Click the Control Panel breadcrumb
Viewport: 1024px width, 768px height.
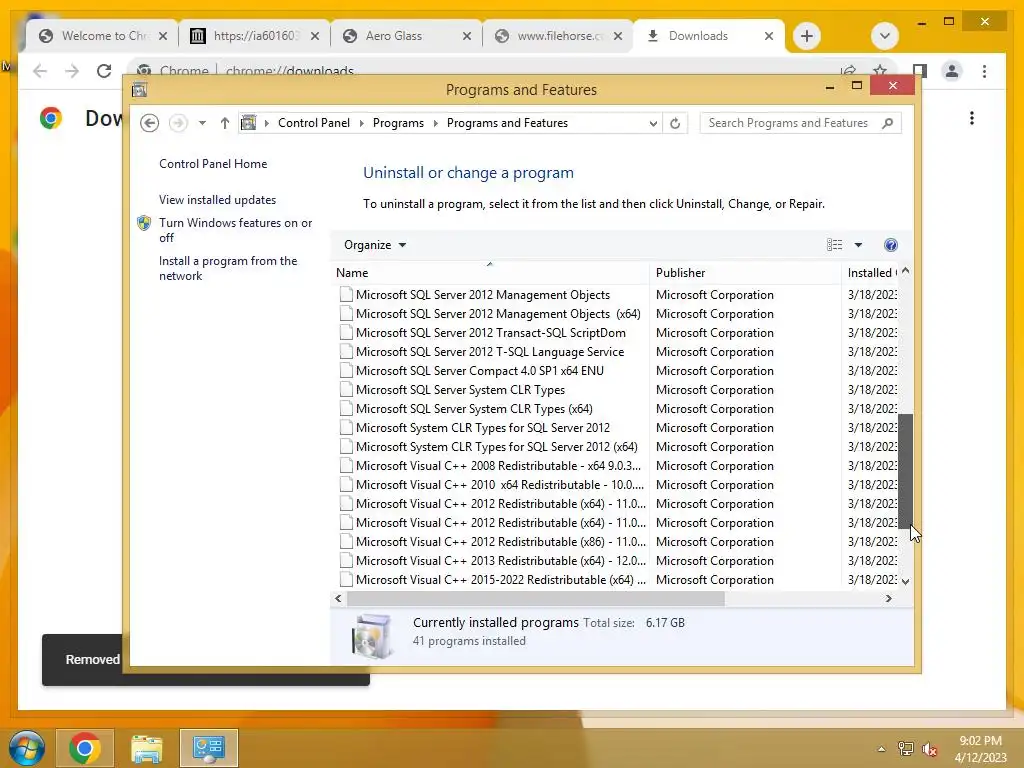[x=314, y=123]
